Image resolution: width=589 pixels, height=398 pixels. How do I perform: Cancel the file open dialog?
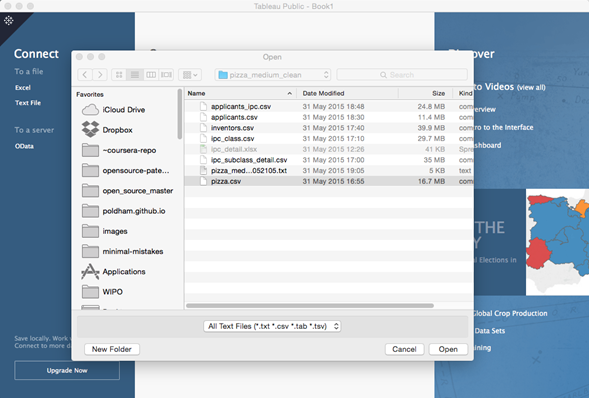coord(404,349)
